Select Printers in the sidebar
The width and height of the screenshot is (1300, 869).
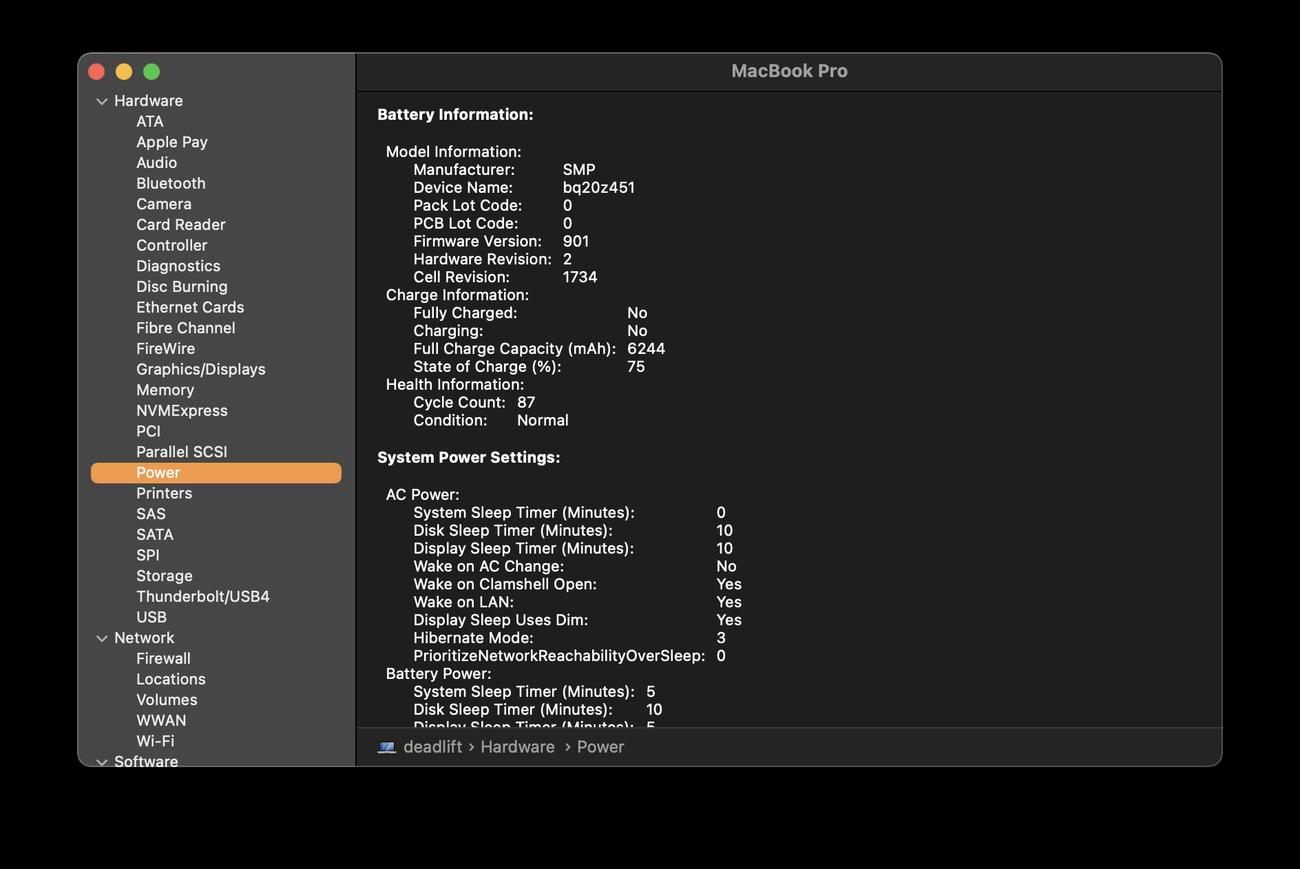[164, 493]
